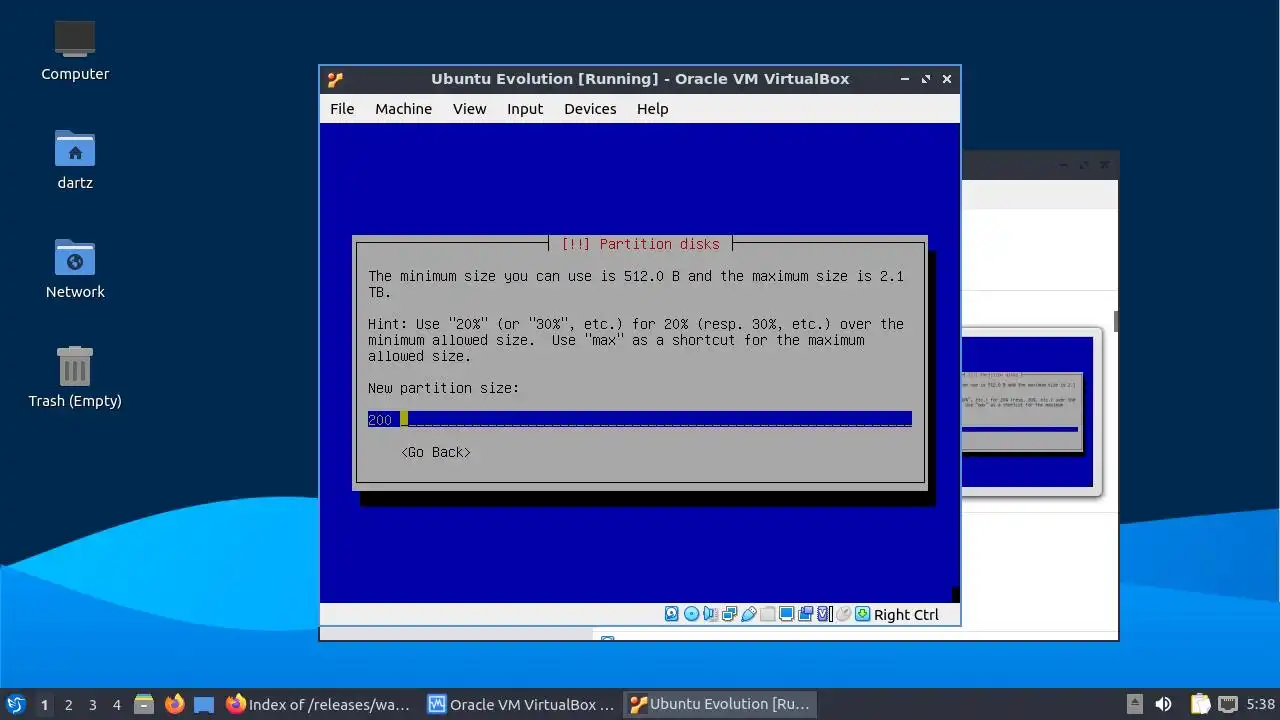Image resolution: width=1280 pixels, height=720 pixels.
Task: Click the 5:38 panel clock
Action: click(x=1261, y=704)
